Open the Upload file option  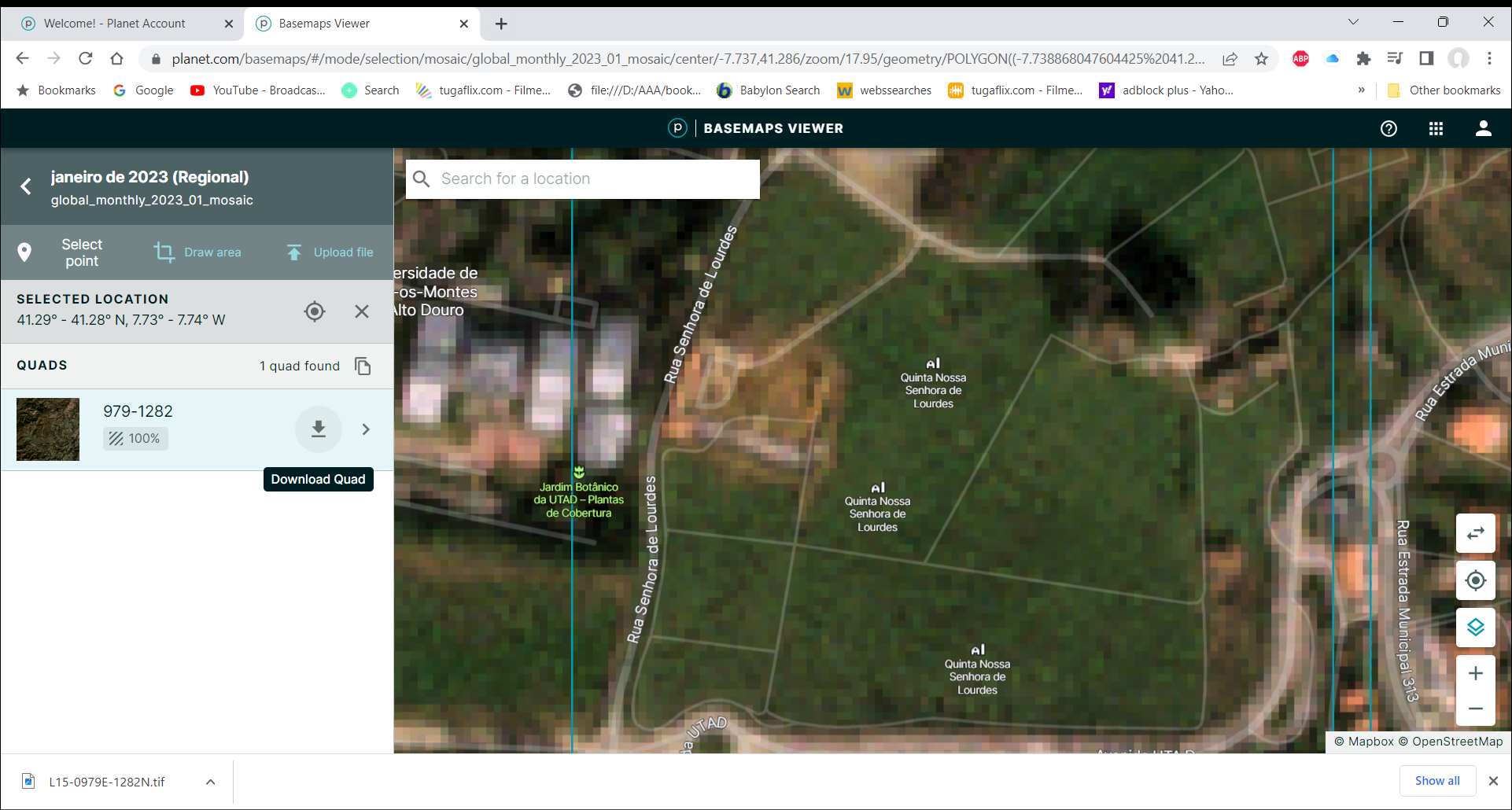pyautogui.click(x=330, y=252)
